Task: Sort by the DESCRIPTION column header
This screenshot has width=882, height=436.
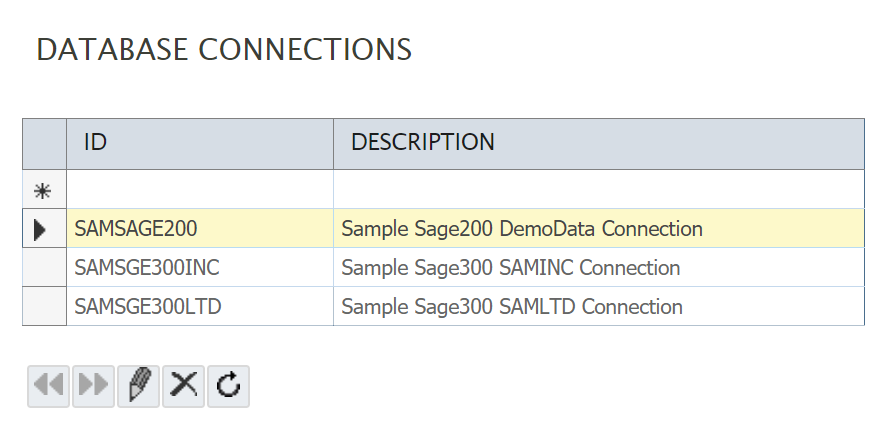Action: point(598,143)
